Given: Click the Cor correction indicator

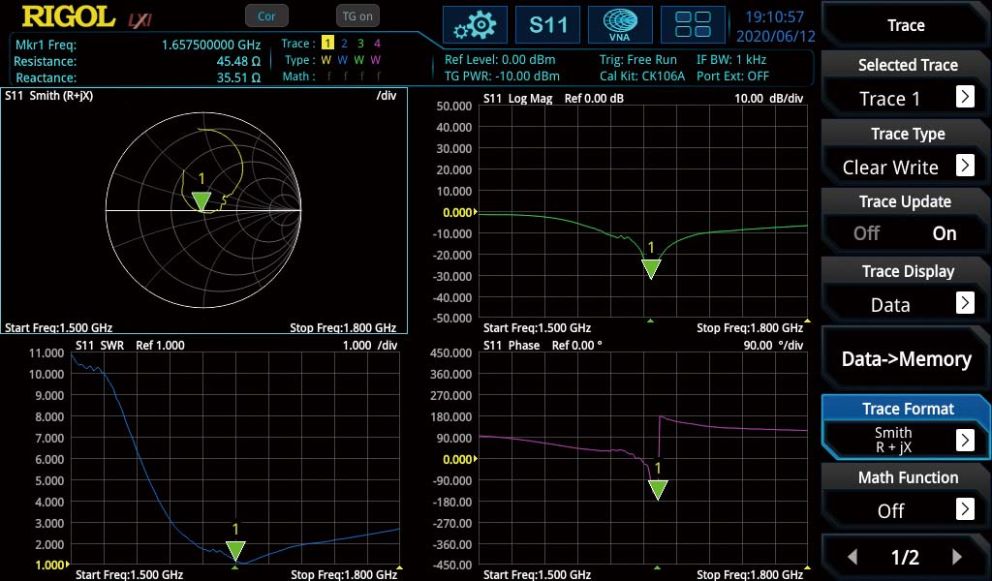Looking at the screenshot, I should [x=266, y=16].
